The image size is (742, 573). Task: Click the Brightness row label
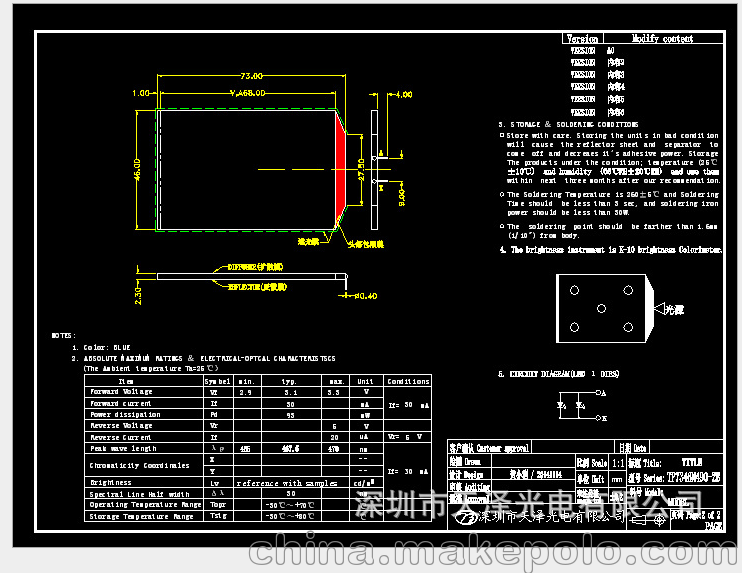(111, 483)
